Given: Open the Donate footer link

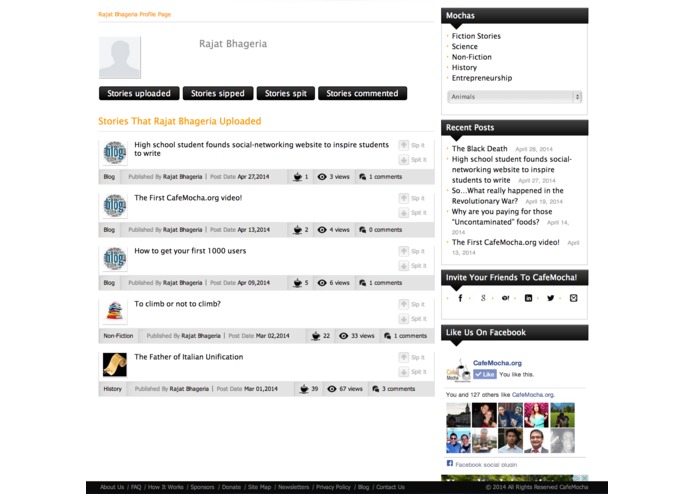Looking at the screenshot, I should [x=231, y=487].
